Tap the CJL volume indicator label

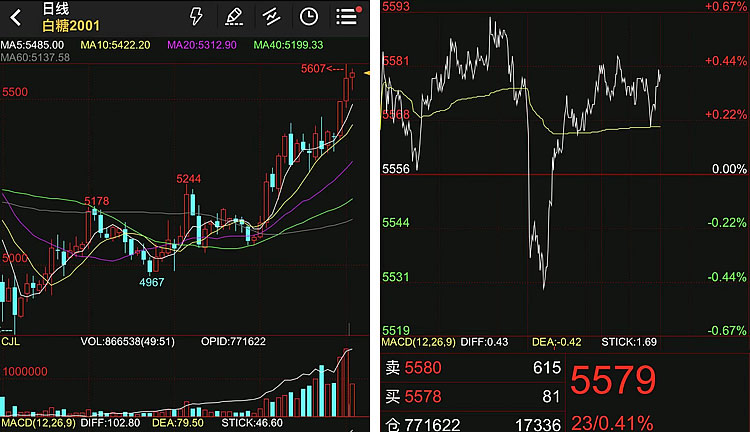pos(11,342)
